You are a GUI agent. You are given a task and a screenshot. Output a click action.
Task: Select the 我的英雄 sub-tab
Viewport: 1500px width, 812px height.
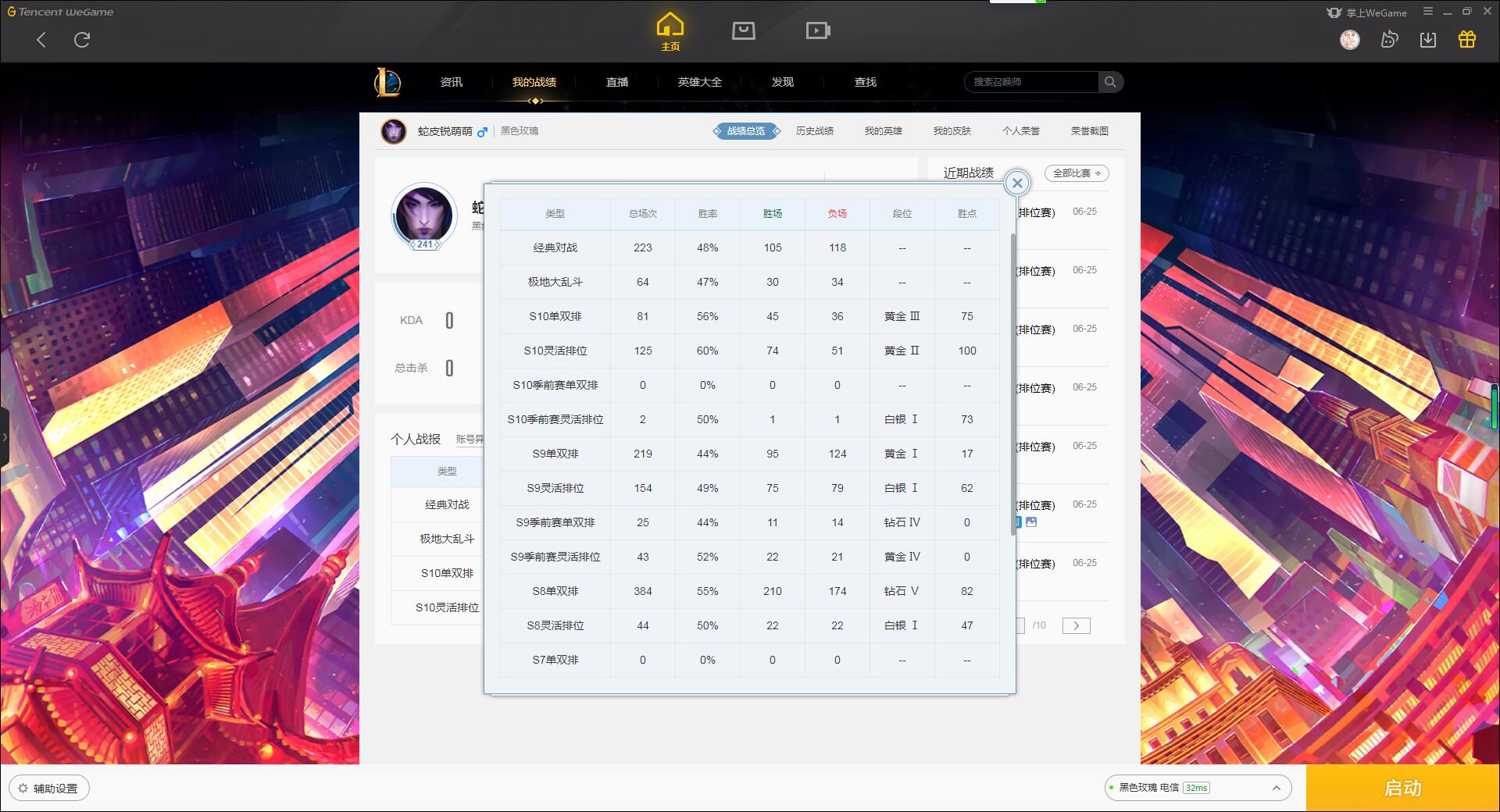coord(884,131)
